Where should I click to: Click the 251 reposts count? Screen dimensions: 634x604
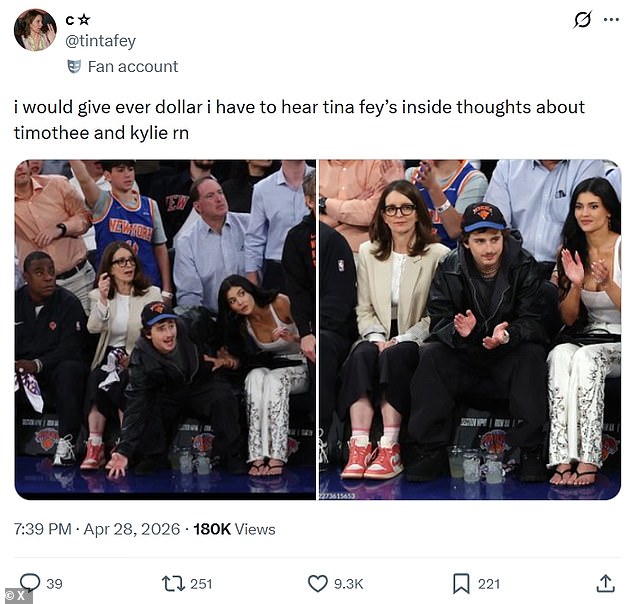(x=201, y=584)
